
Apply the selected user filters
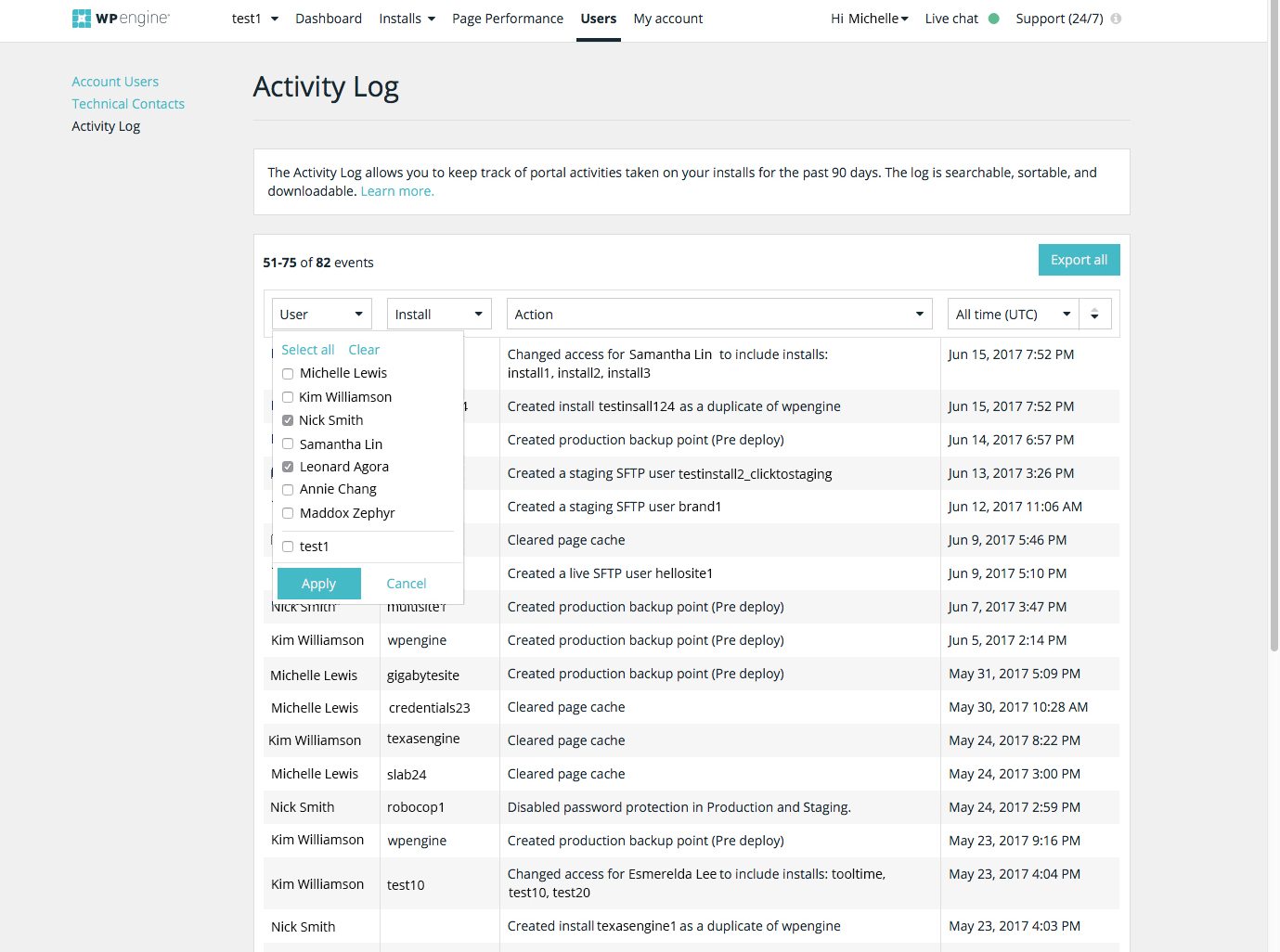click(x=318, y=584)
